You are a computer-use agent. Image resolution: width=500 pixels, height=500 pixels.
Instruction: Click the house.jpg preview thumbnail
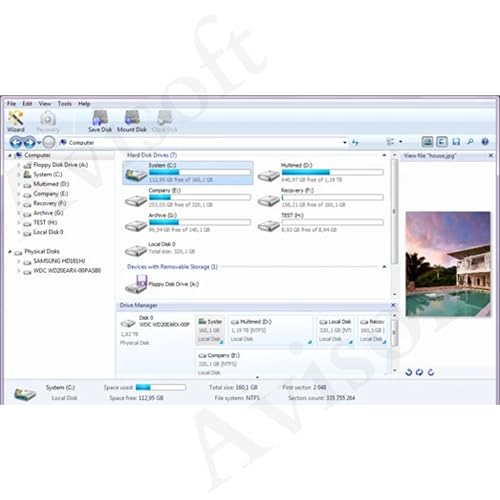[448, 264]
